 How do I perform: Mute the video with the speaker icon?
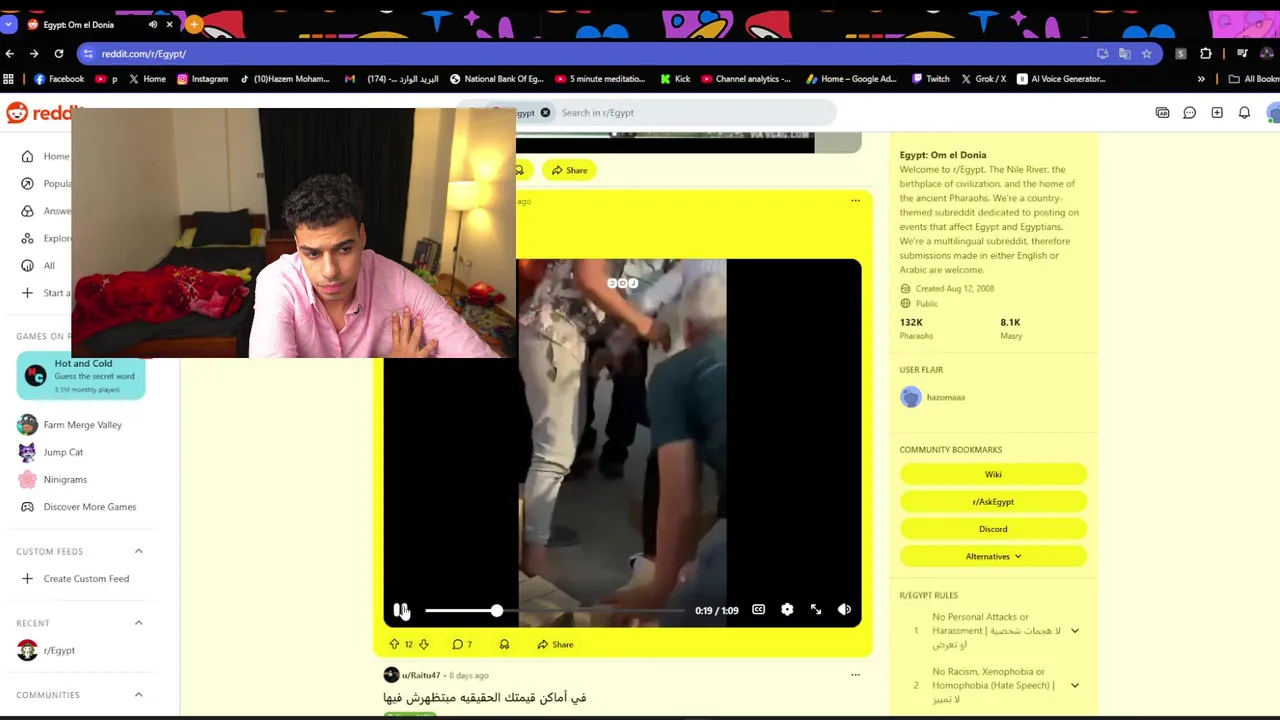(x=844, y=610)
